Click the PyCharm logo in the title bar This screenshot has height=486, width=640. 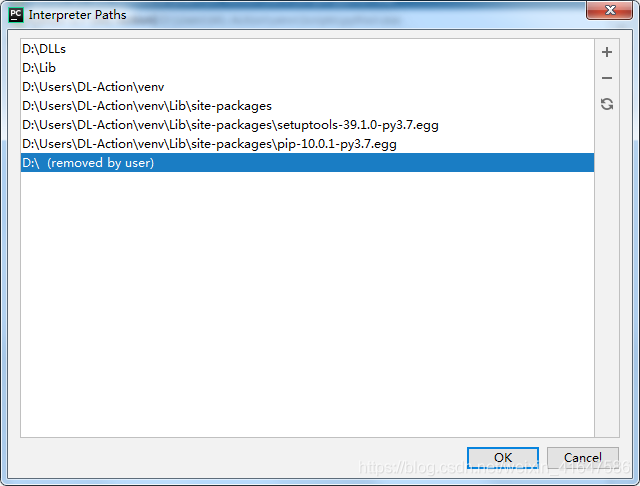[16, 15]
